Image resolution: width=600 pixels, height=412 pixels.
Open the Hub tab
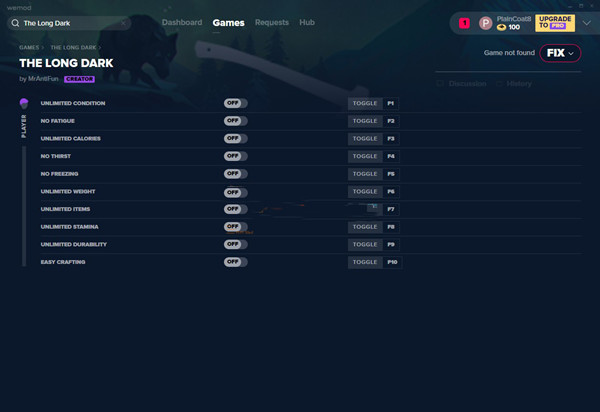coord(307,23)
